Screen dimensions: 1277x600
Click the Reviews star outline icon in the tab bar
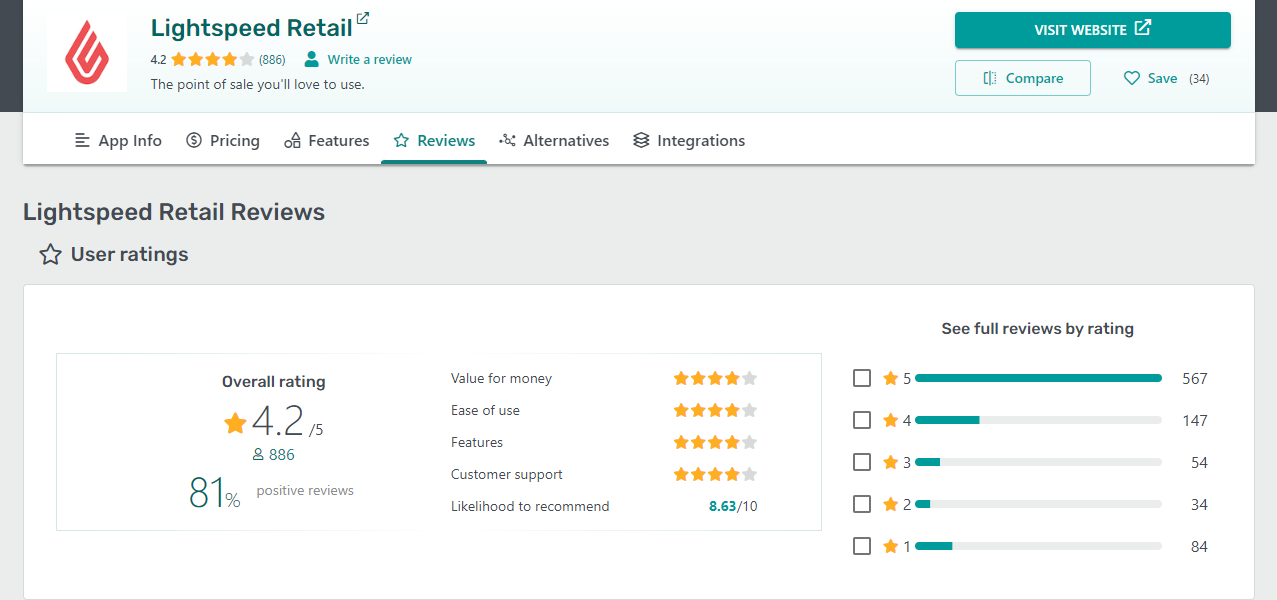(401, 140)
